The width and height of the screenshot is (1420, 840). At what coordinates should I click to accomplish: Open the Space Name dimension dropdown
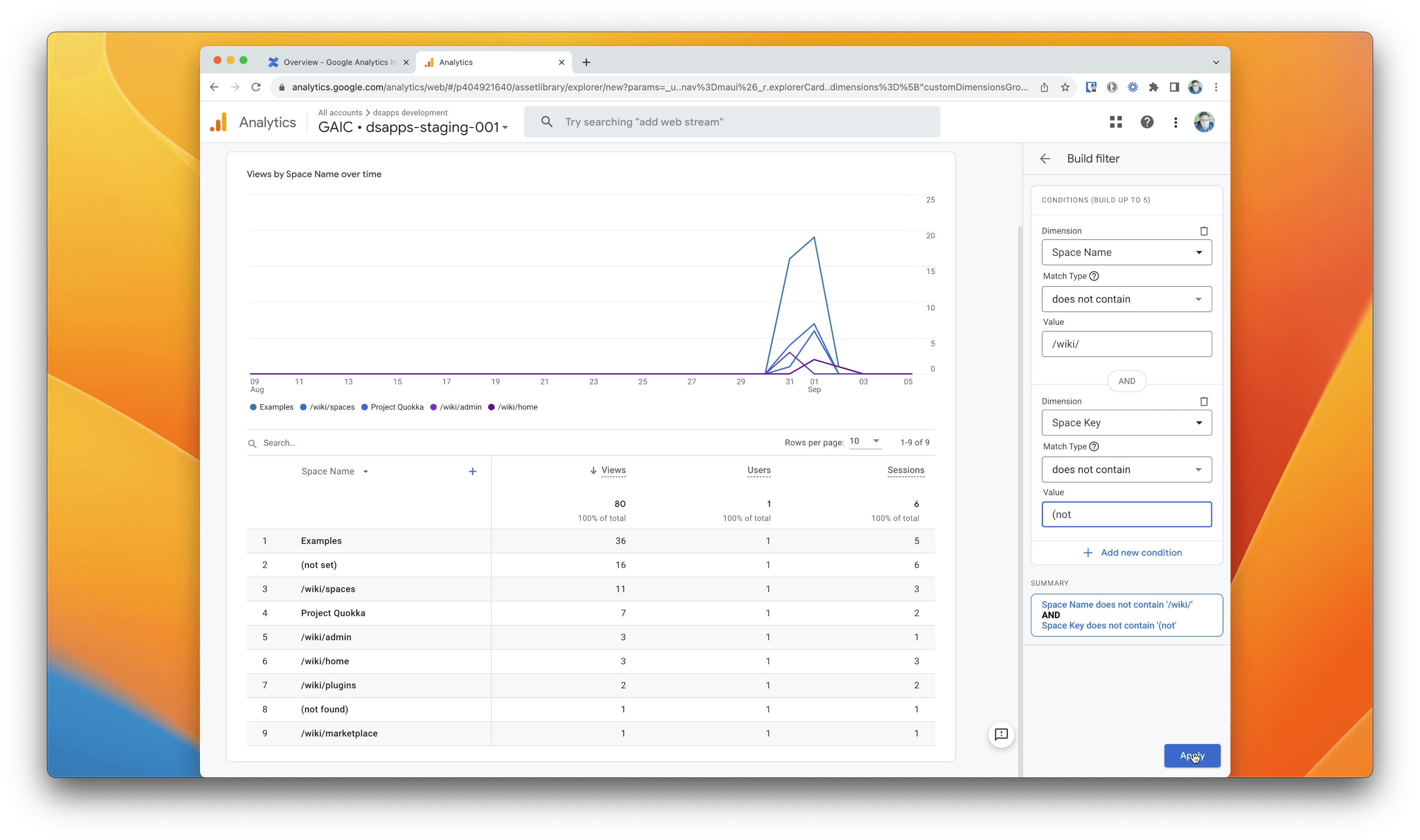1126,252
